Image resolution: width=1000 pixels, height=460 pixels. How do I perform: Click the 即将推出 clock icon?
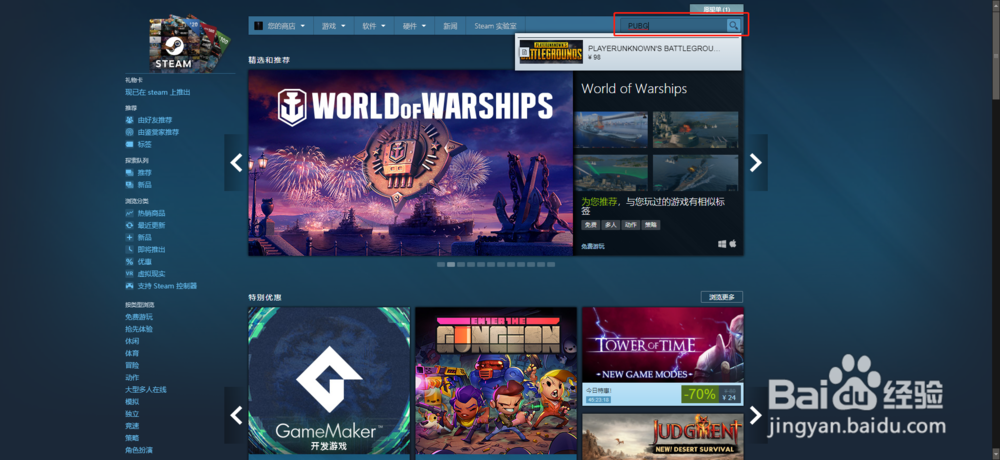pyautogui.click(x=129, y=249)
